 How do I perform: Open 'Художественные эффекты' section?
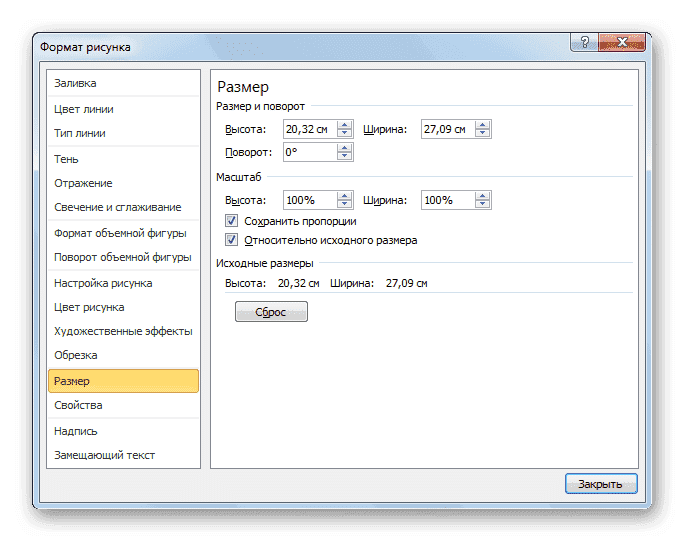point(122,331)
